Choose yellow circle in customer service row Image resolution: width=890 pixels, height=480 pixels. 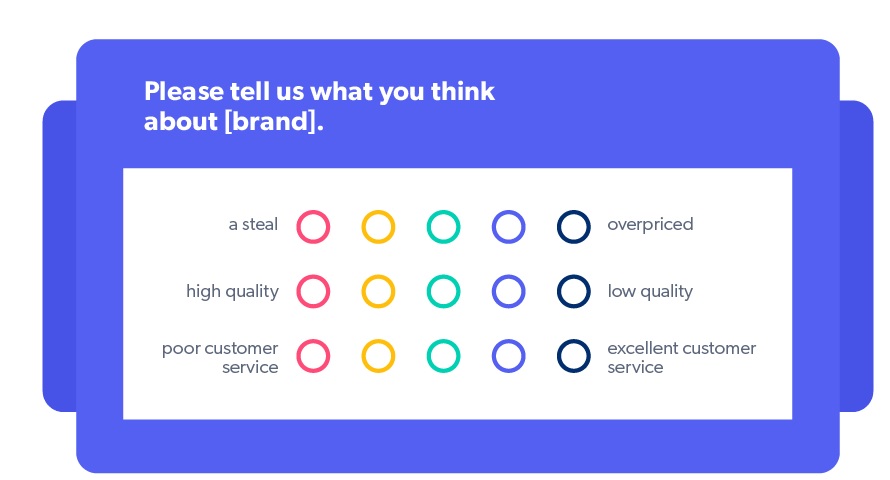378,356
